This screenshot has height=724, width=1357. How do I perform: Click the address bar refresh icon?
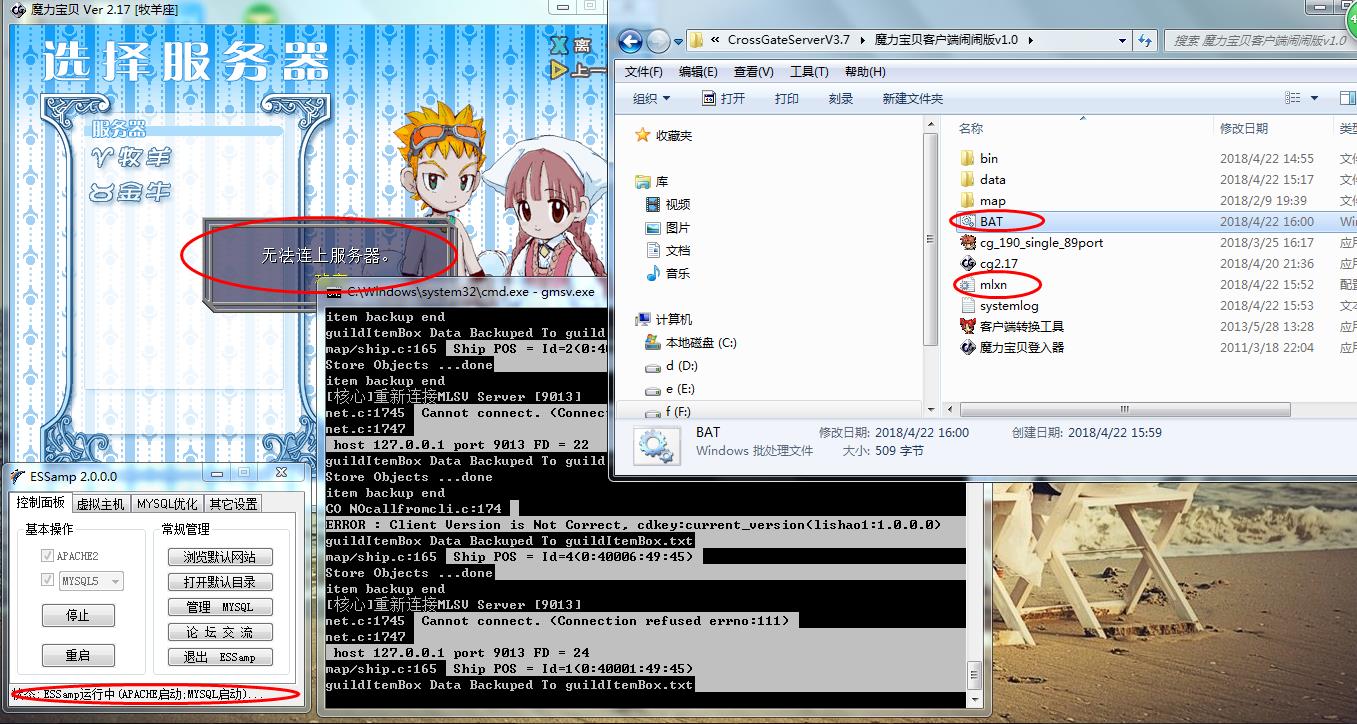coord(1145,41)
